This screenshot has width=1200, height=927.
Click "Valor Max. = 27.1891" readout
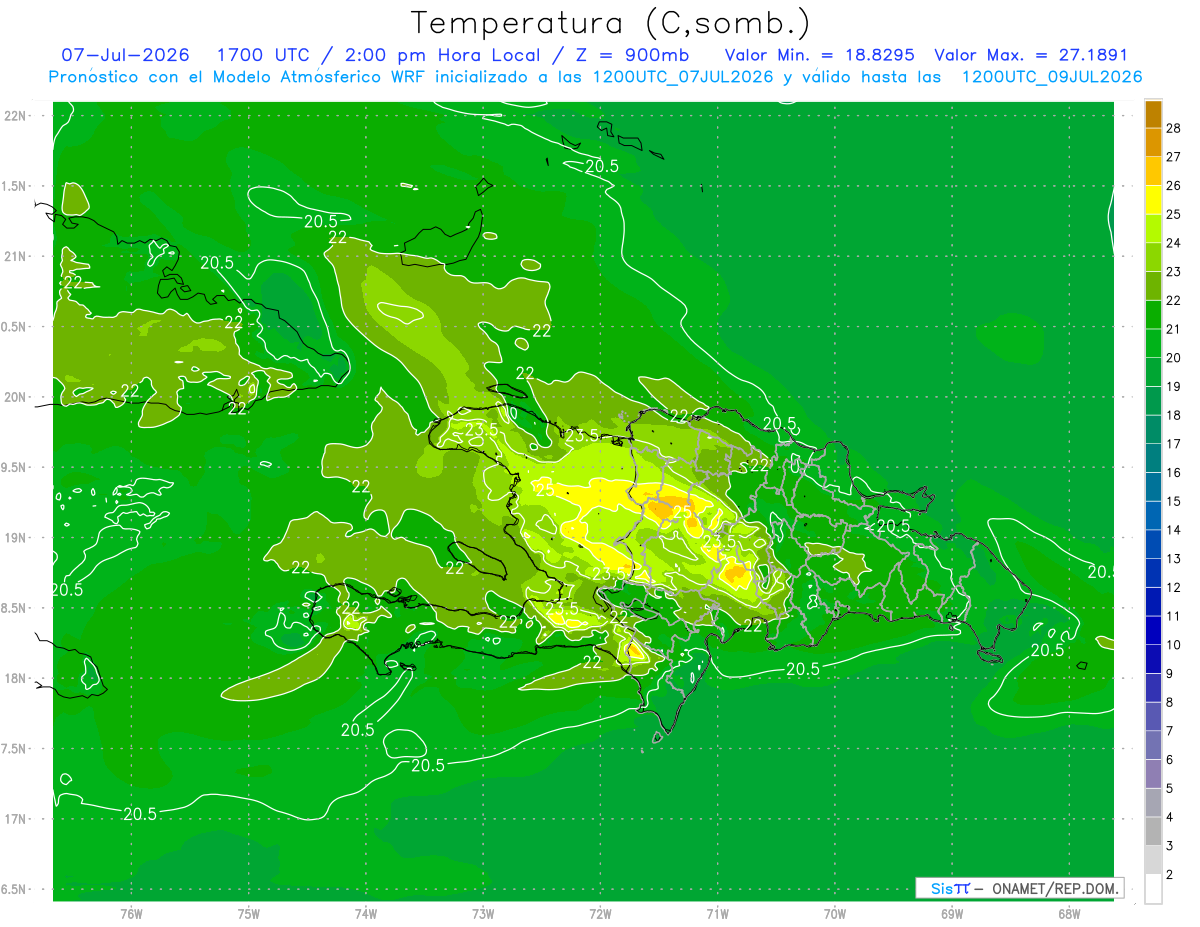[x=1031, y=56]
